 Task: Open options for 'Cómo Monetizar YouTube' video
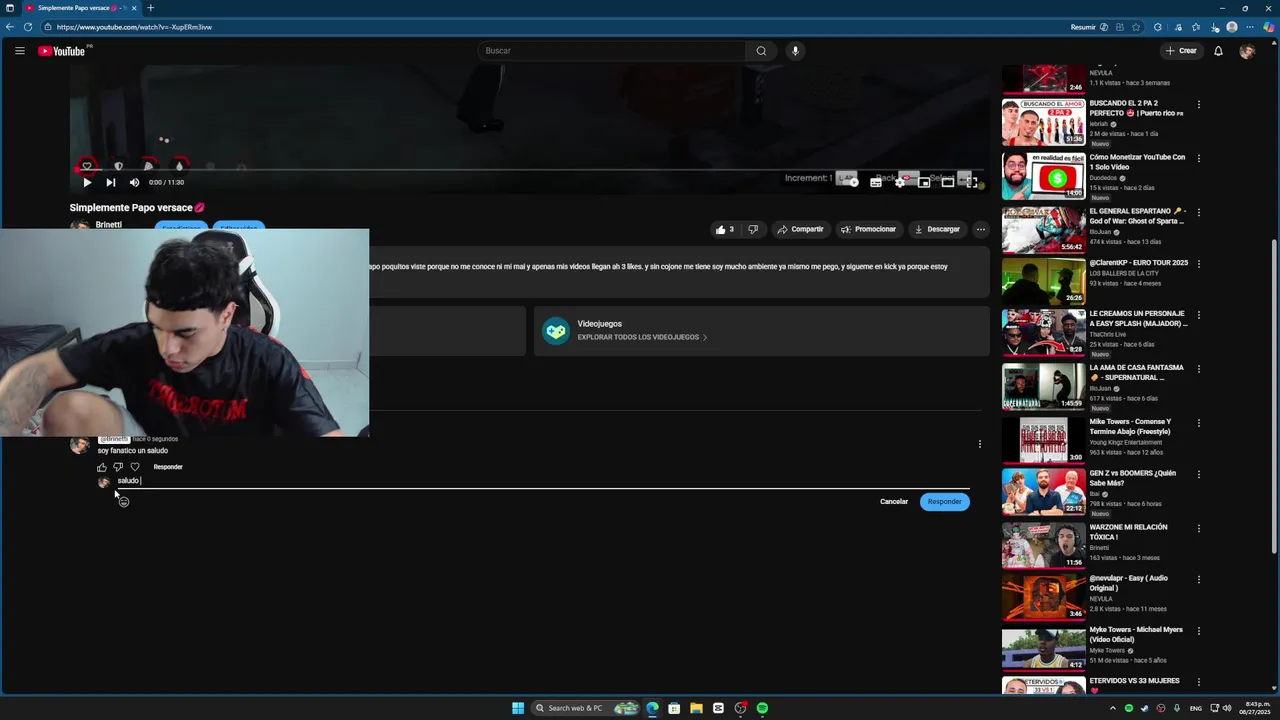coord(1199,158)
